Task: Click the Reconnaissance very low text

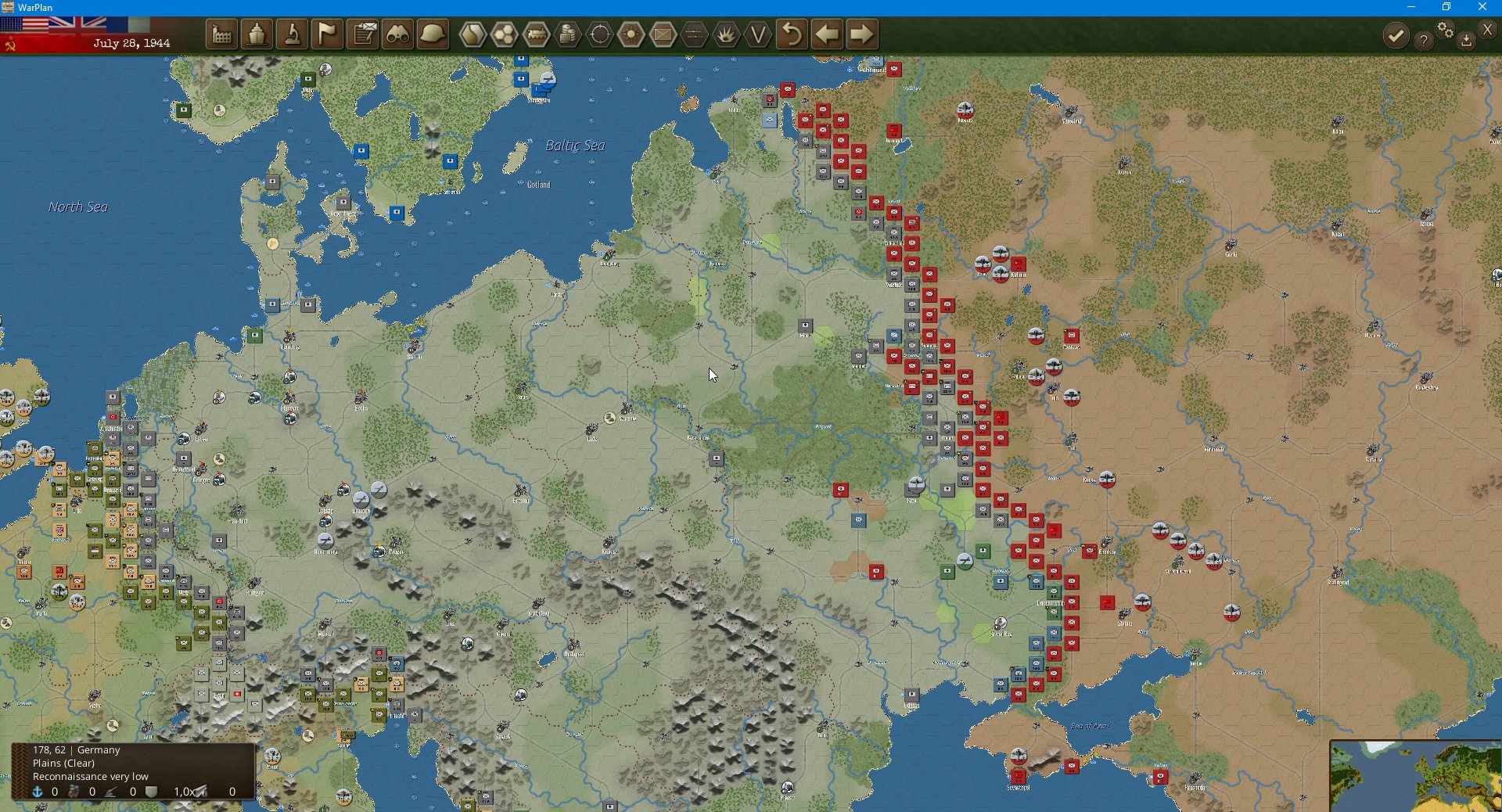Action: [91, 776]
